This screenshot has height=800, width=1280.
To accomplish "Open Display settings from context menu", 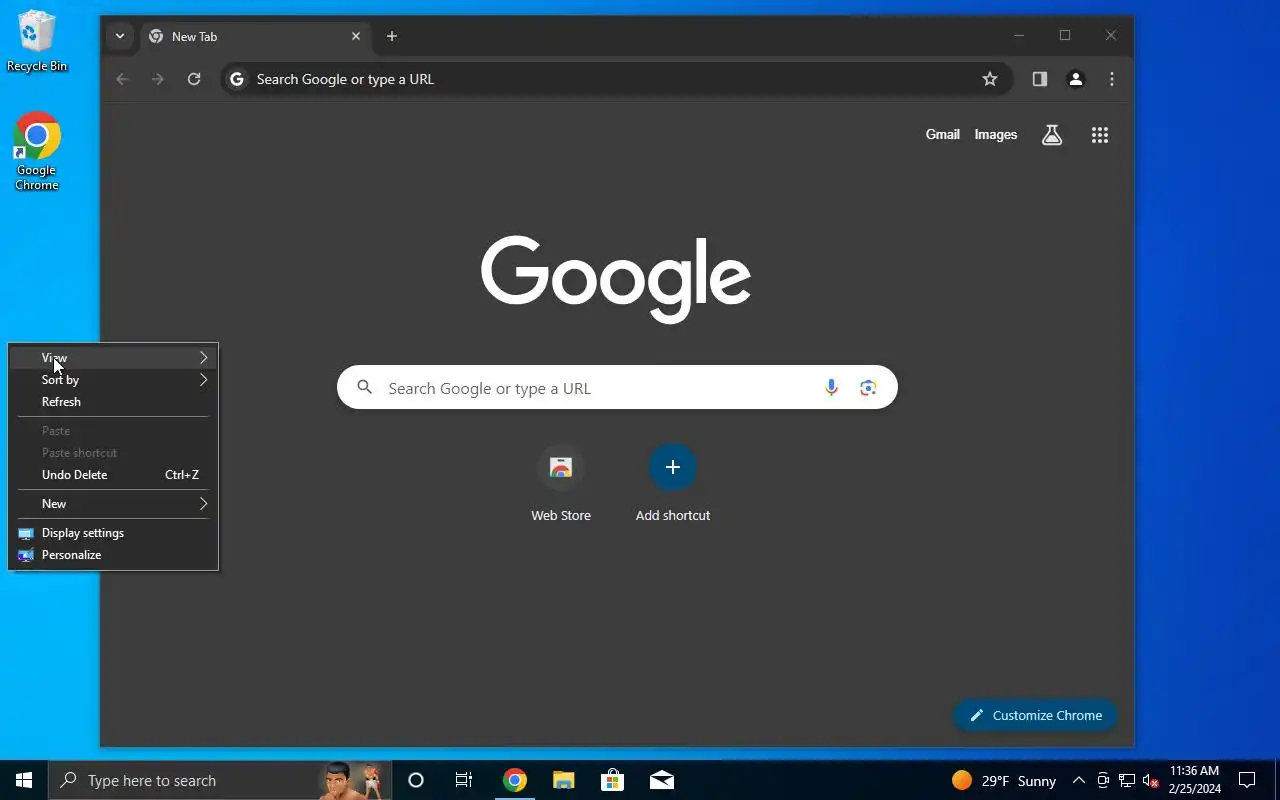I will [x=113, y=533].
